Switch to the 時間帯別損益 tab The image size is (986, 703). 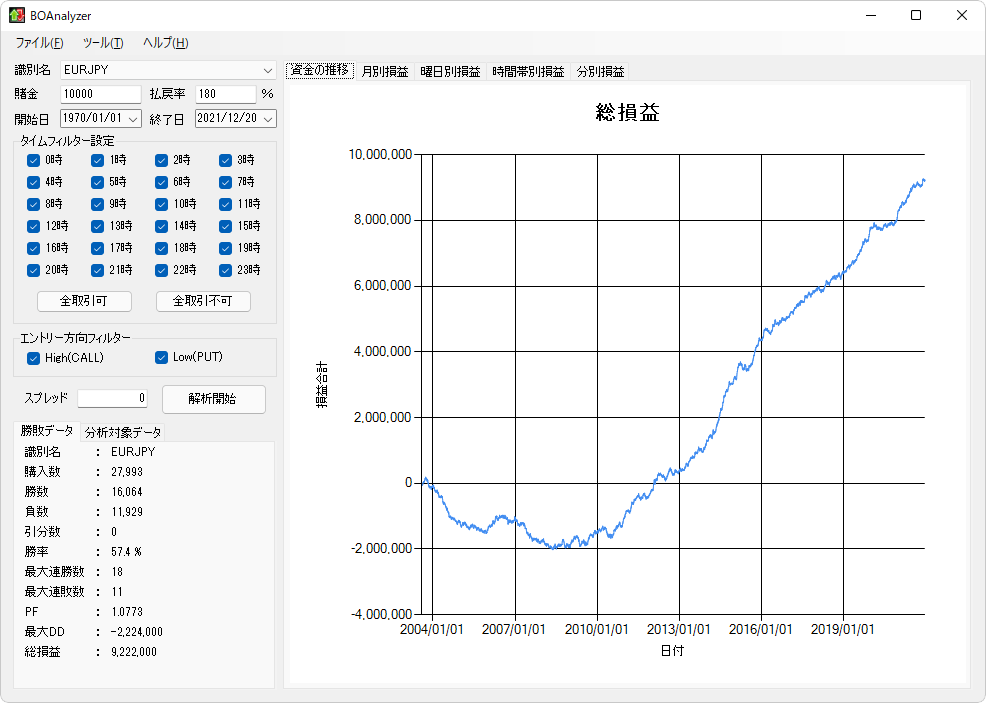point(528,72)
